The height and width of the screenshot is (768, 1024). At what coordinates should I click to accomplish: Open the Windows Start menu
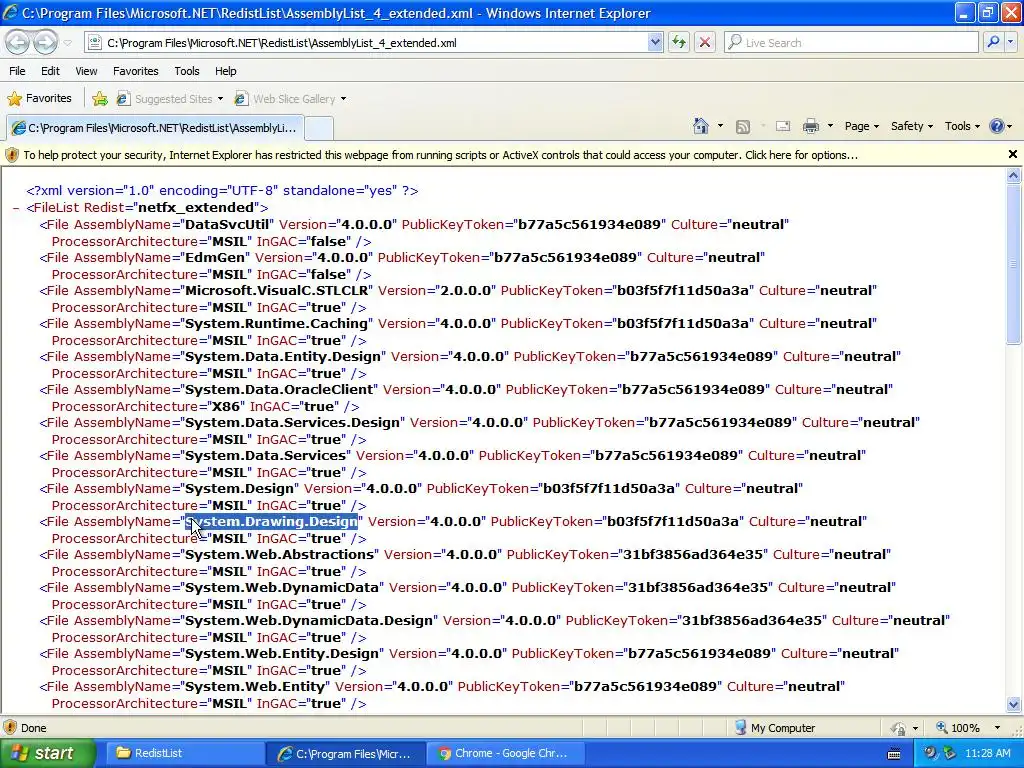pos(48,753)
